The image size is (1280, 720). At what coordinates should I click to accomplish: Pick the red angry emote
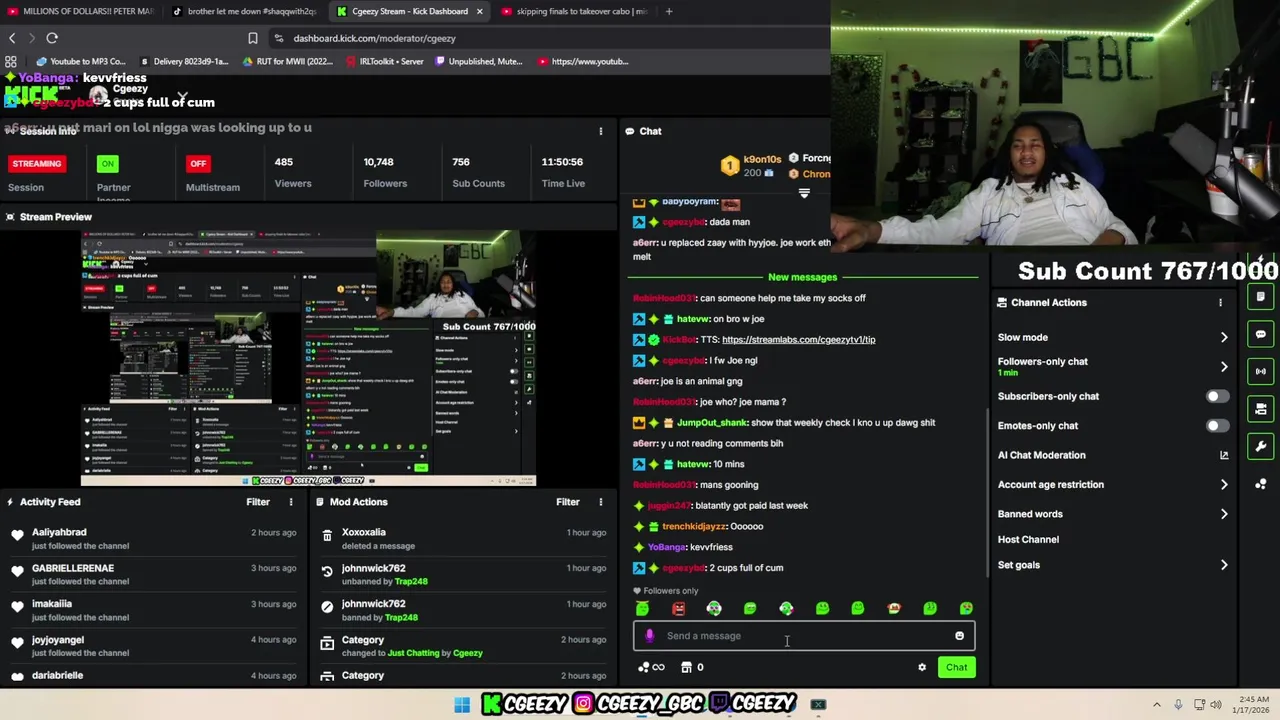pyautogui.click(x=678, y=608)
